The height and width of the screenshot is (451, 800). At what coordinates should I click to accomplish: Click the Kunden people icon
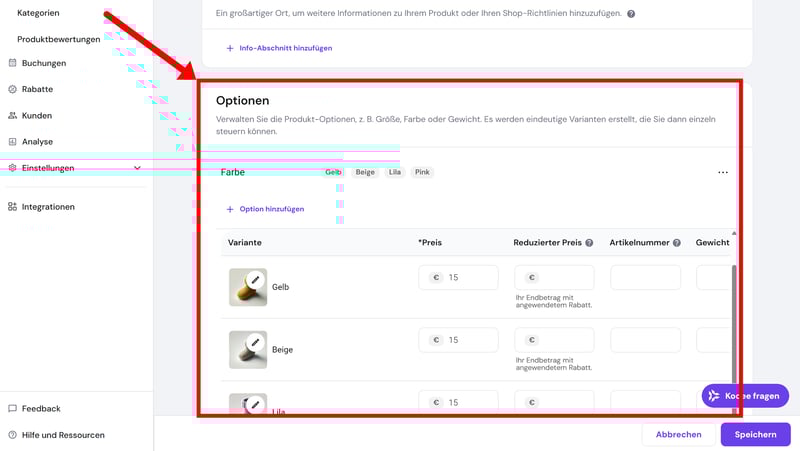pyautogui.click(x=12, y=115)
